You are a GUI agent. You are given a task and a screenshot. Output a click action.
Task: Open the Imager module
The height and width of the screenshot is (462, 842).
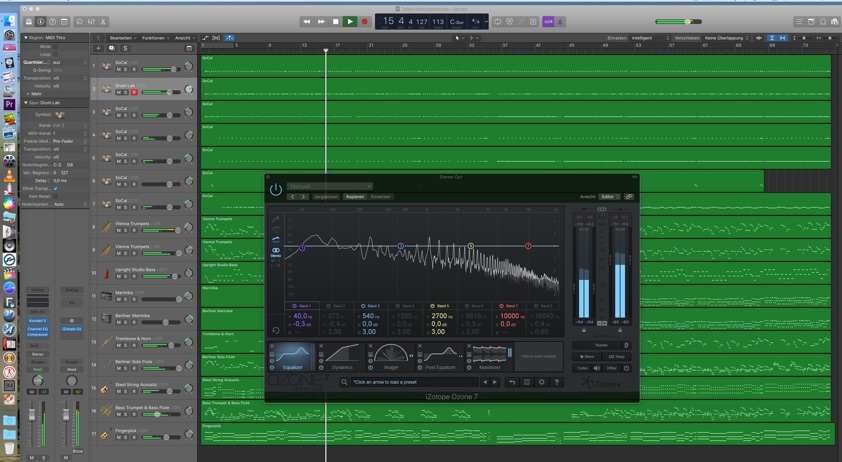tap(391, 357)
